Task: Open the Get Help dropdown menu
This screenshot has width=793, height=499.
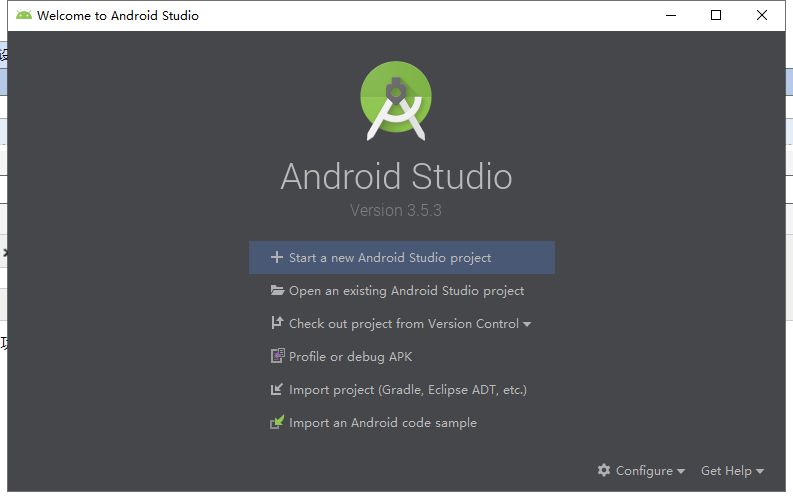Action: [732, 471]
